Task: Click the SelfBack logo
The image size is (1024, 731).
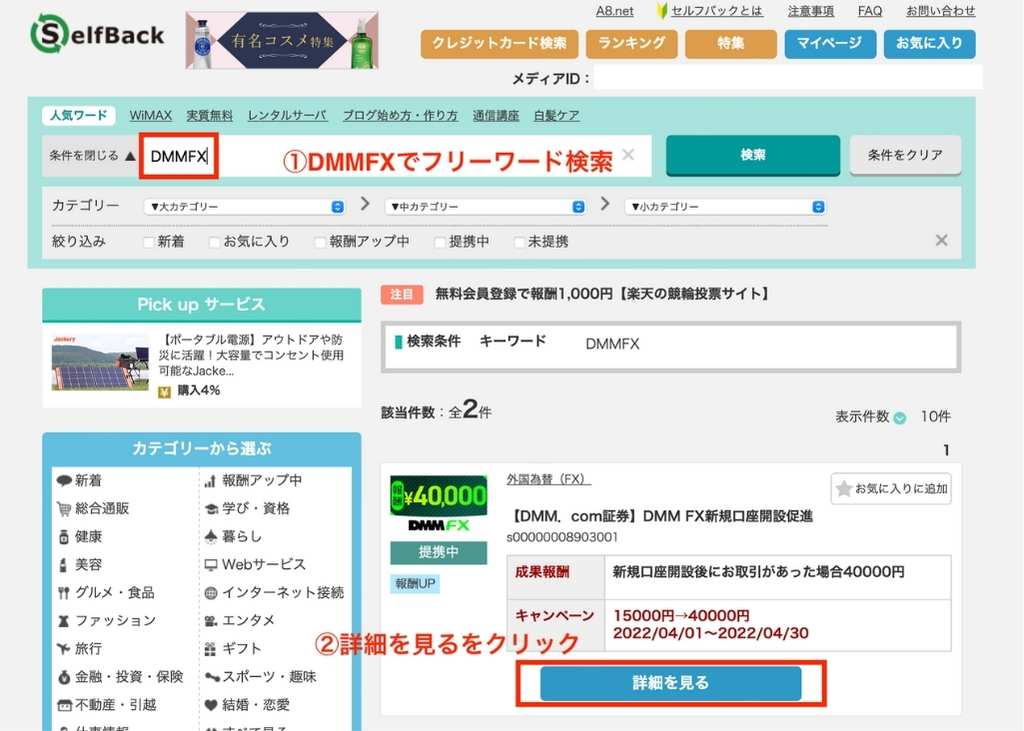Action: pyautogui.click(x=97, y=34)
